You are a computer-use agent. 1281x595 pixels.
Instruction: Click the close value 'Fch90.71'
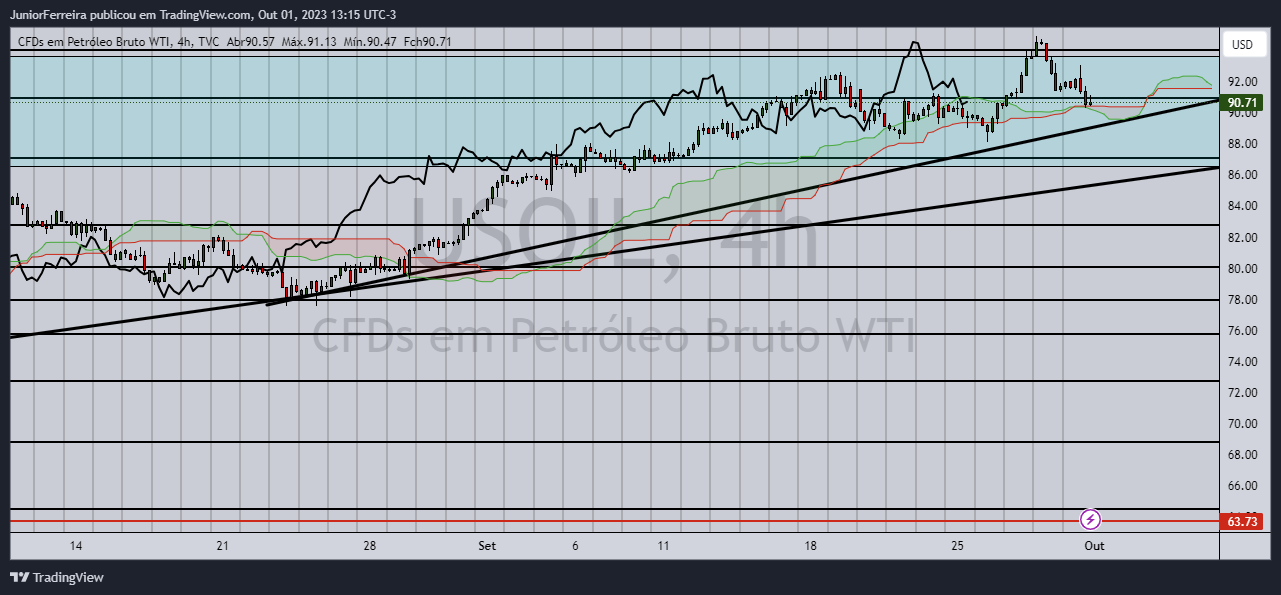pyautogui.click(x=428, y=42)
